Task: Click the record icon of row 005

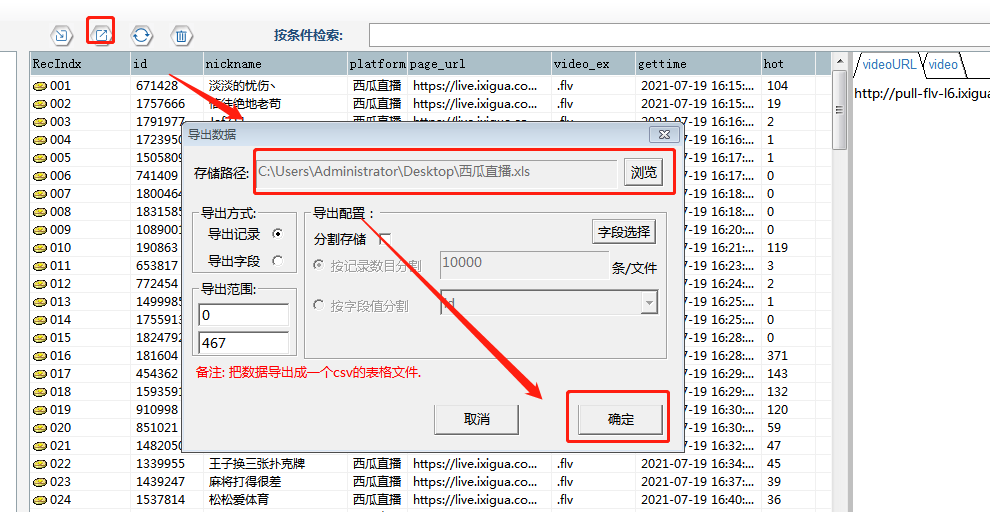Action: (40, 158)
